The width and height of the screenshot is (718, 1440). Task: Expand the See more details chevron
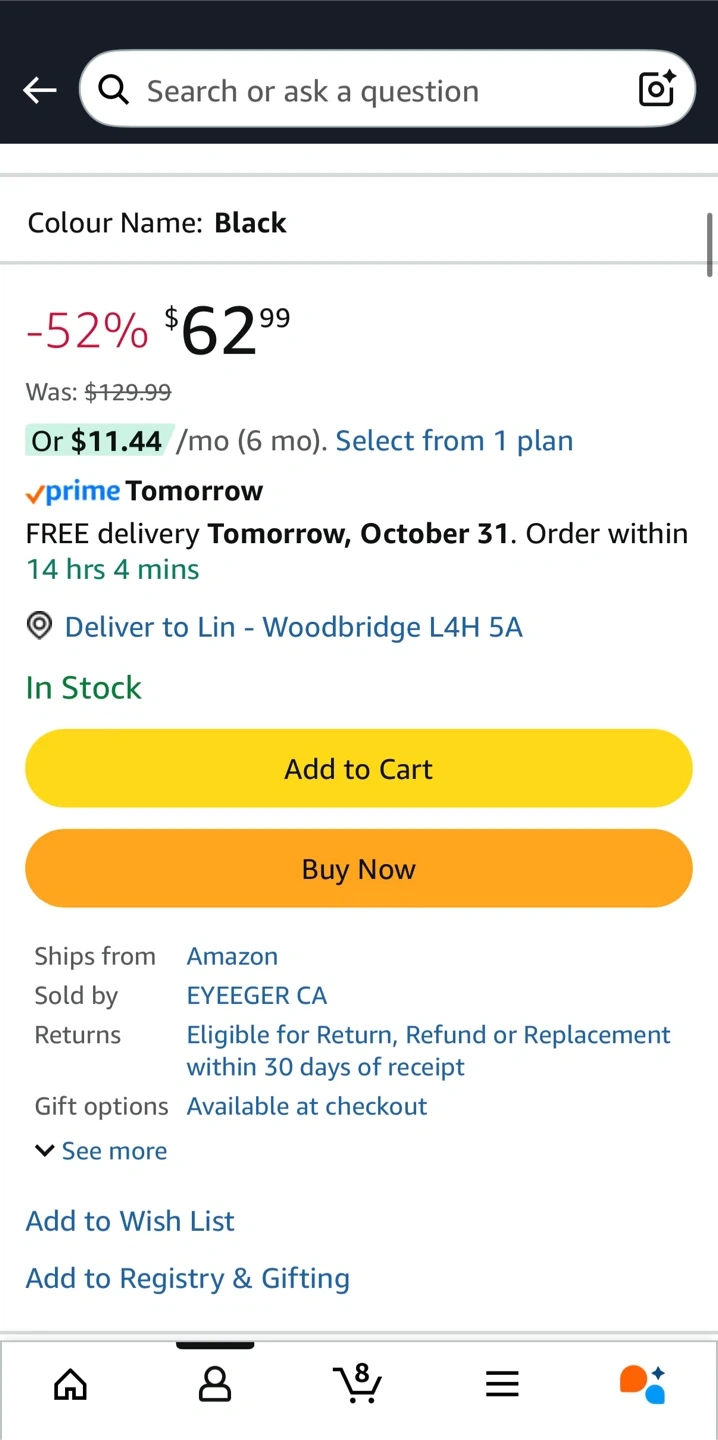[44, 1151]
